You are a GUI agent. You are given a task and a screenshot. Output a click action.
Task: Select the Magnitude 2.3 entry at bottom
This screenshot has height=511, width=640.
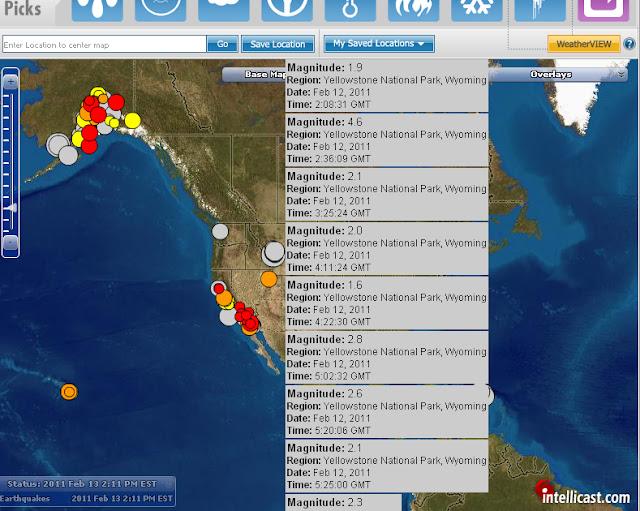pos(343,502)
